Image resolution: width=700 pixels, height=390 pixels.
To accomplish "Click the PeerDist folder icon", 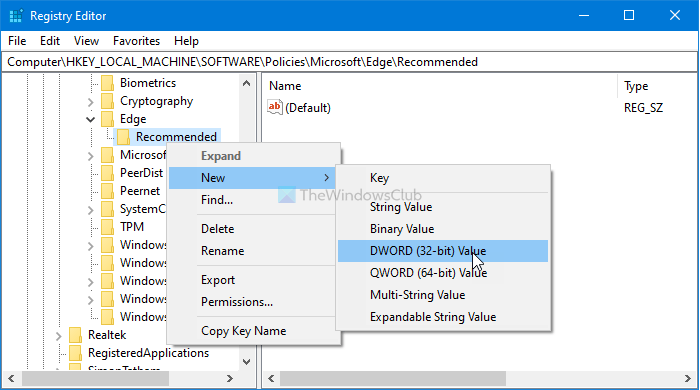I will pyautogui.click(x=107, y=173).
